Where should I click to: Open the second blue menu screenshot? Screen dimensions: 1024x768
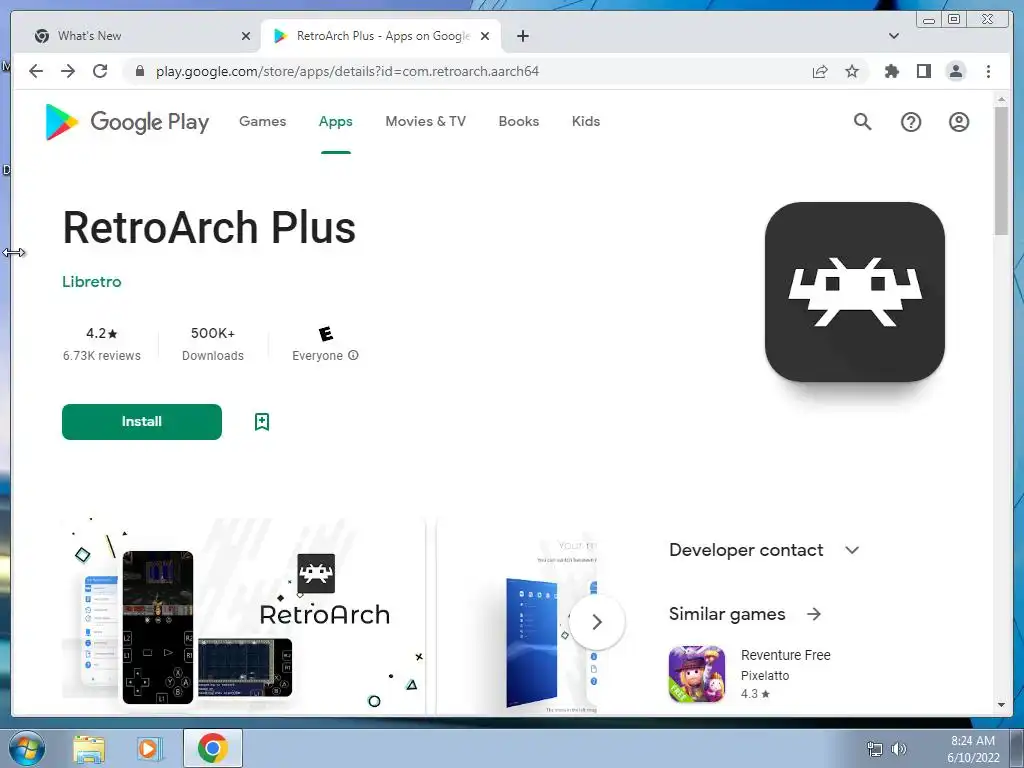517,616
